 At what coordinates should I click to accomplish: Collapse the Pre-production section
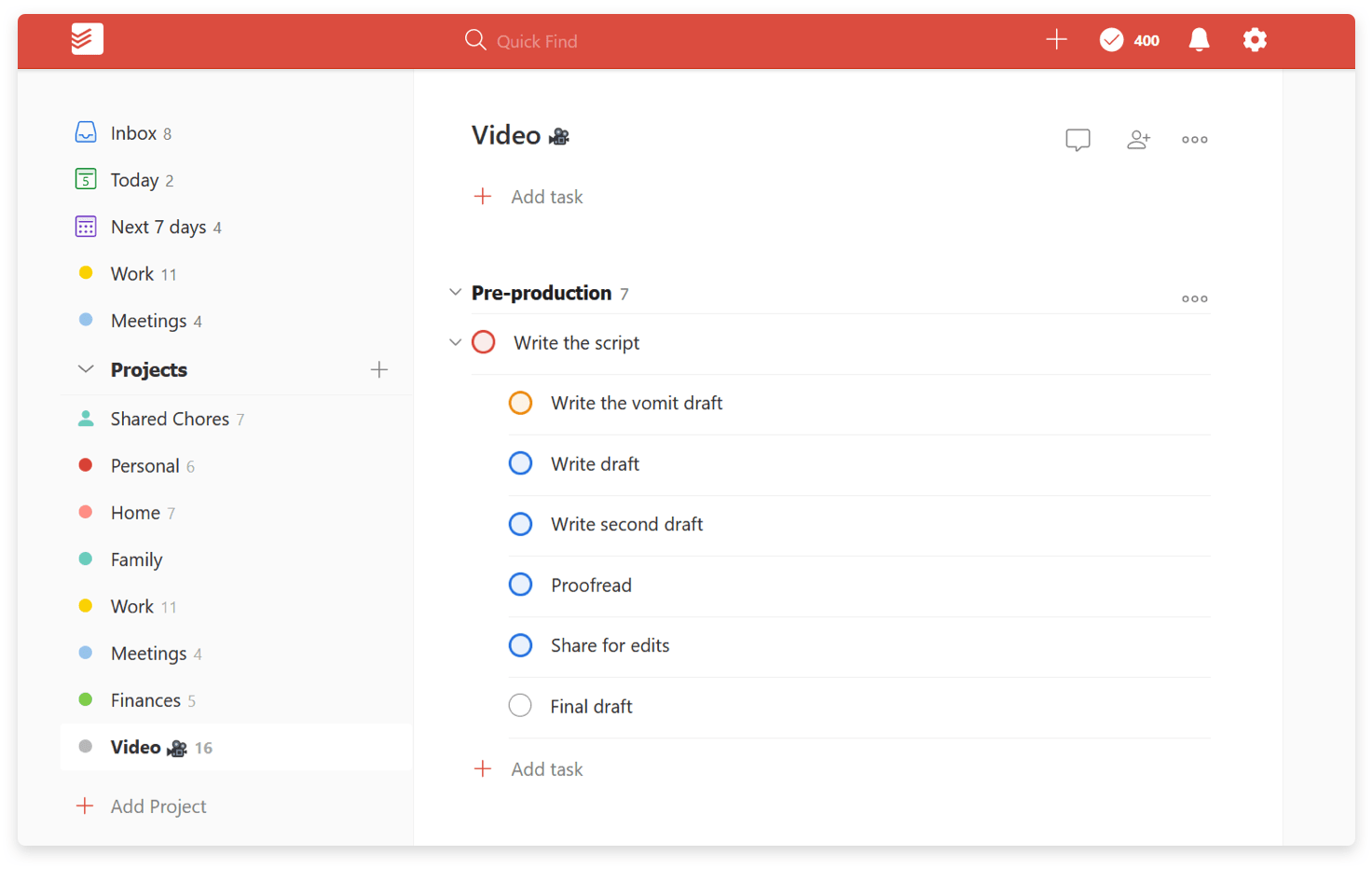pos(455,292)
